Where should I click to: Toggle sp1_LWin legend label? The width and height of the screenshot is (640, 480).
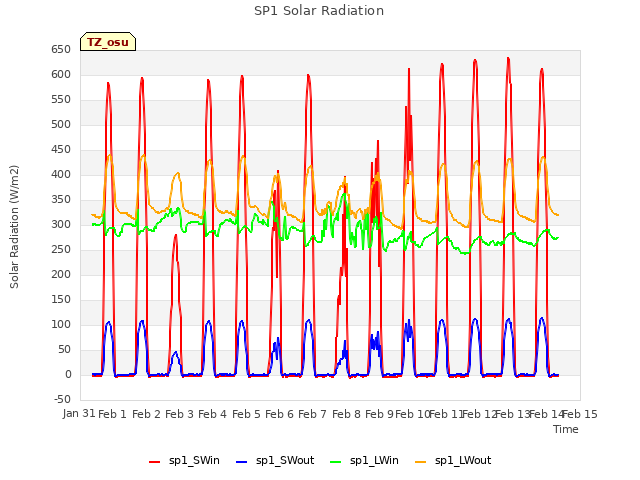pyautogui.click(x=374, y=460)
